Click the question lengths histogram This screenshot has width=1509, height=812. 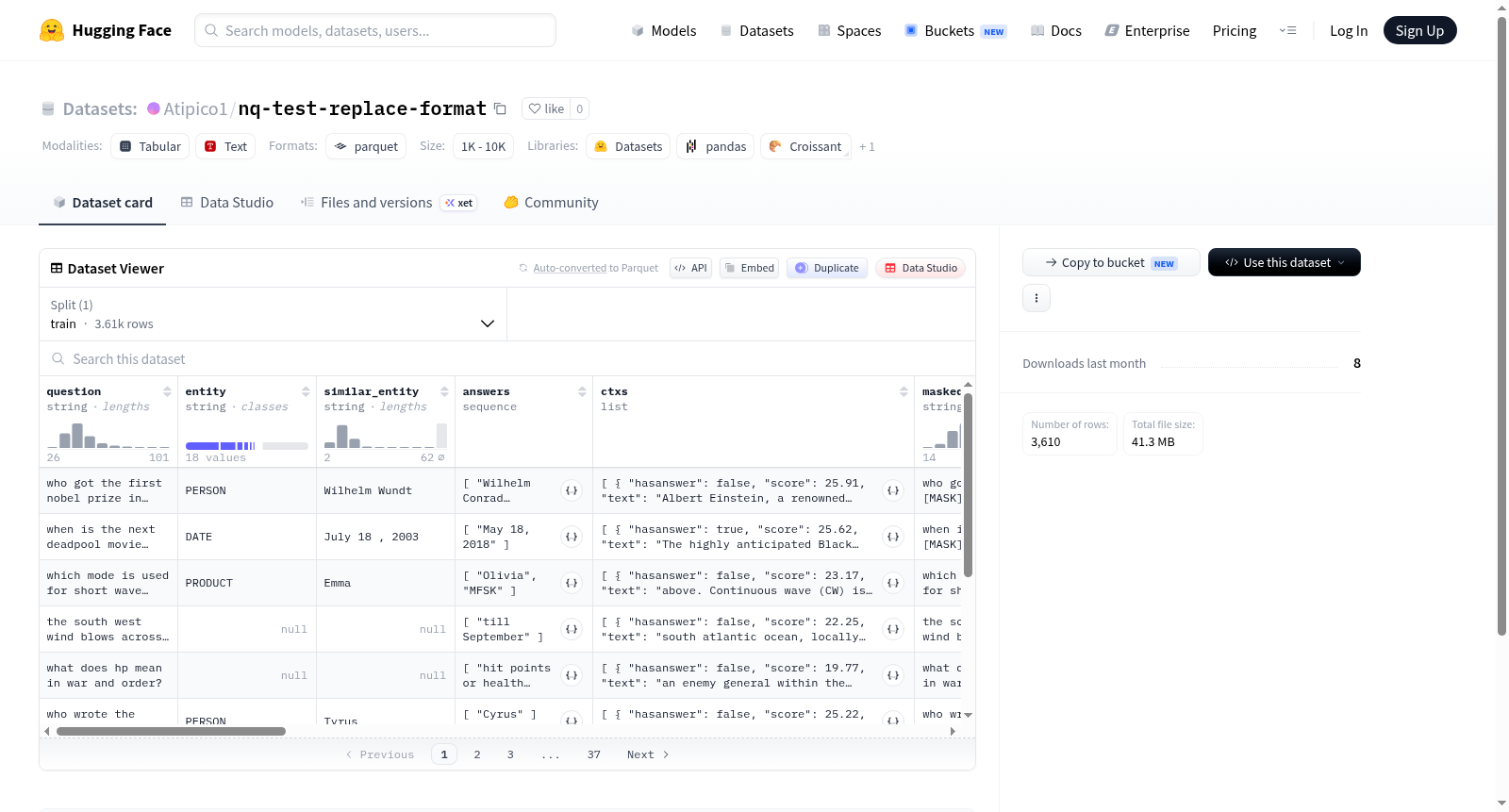click(108, 436)
